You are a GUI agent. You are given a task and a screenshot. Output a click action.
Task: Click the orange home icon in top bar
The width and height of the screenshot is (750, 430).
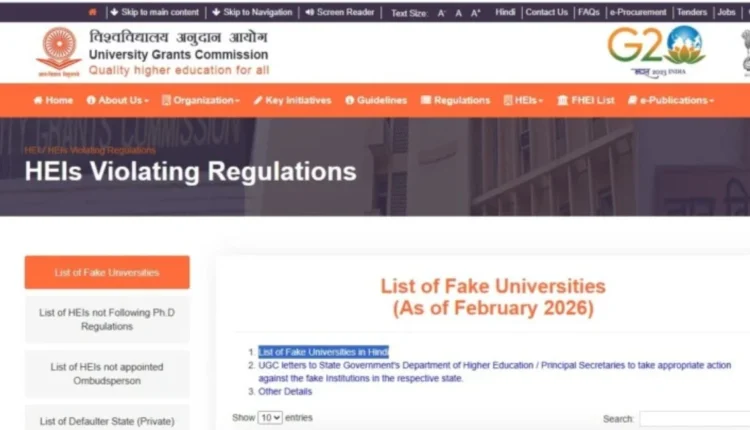[x=93, y=12]
